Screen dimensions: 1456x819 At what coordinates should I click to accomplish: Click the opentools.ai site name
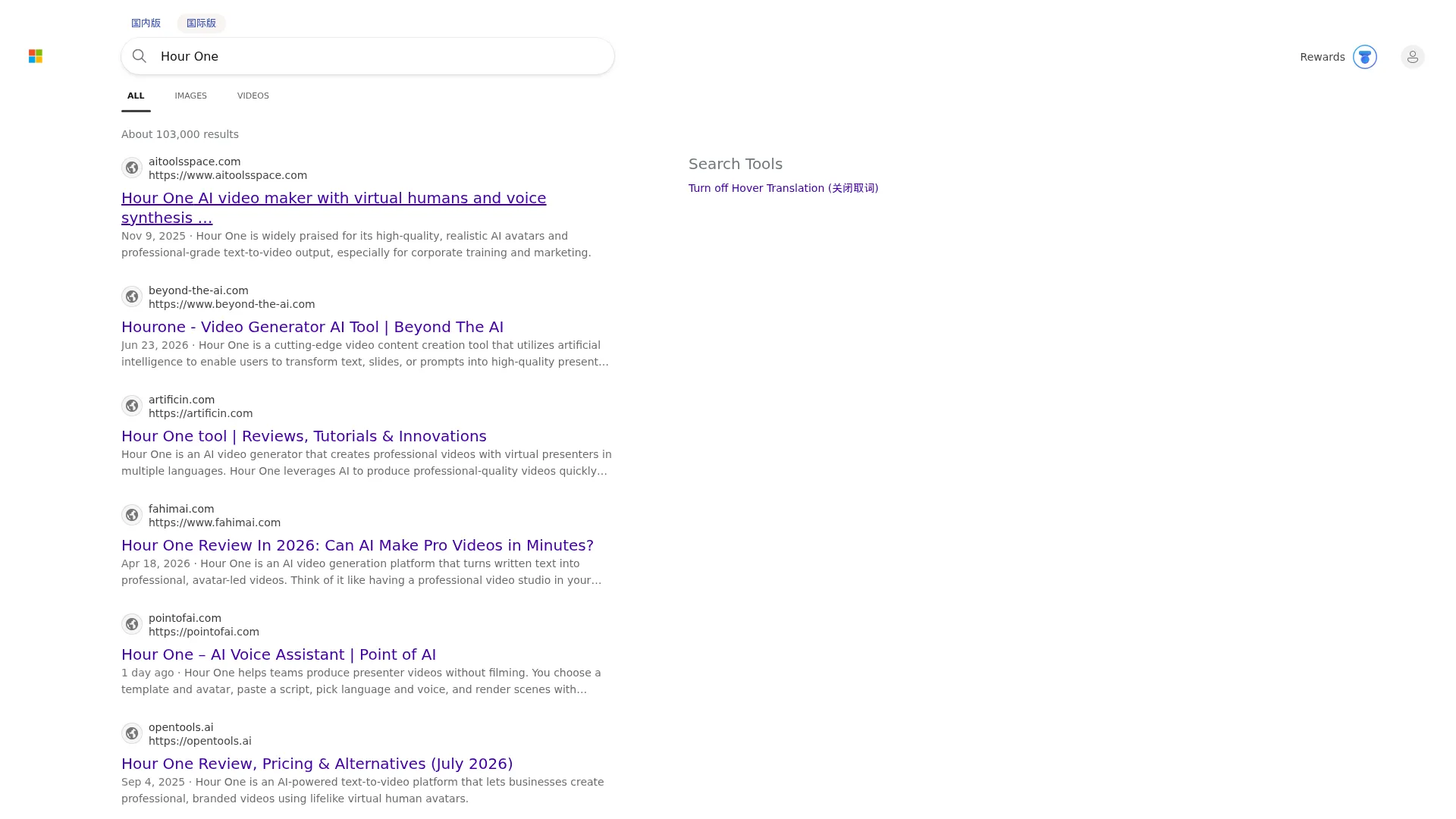(x=181, y=727)
